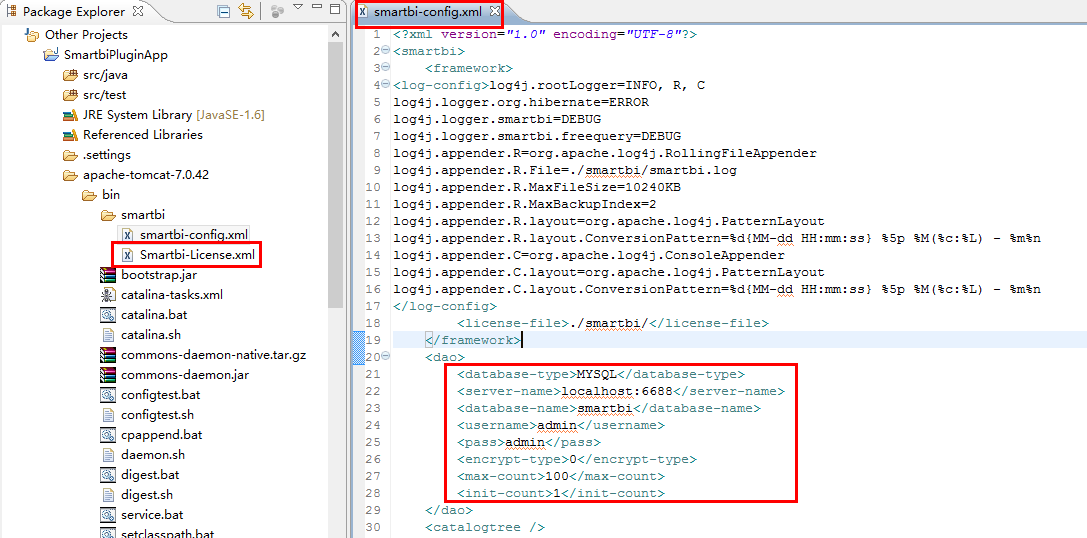The width and height of the screenshot is (1087, 538).
Task: Click the admin pass value on line 25
Action: pos(525,442)
